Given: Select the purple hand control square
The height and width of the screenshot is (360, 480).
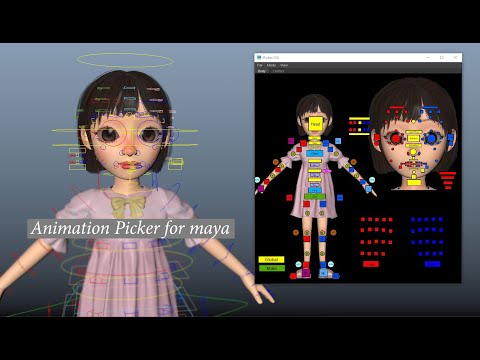Looking at the screenshot, I should 261,188.
